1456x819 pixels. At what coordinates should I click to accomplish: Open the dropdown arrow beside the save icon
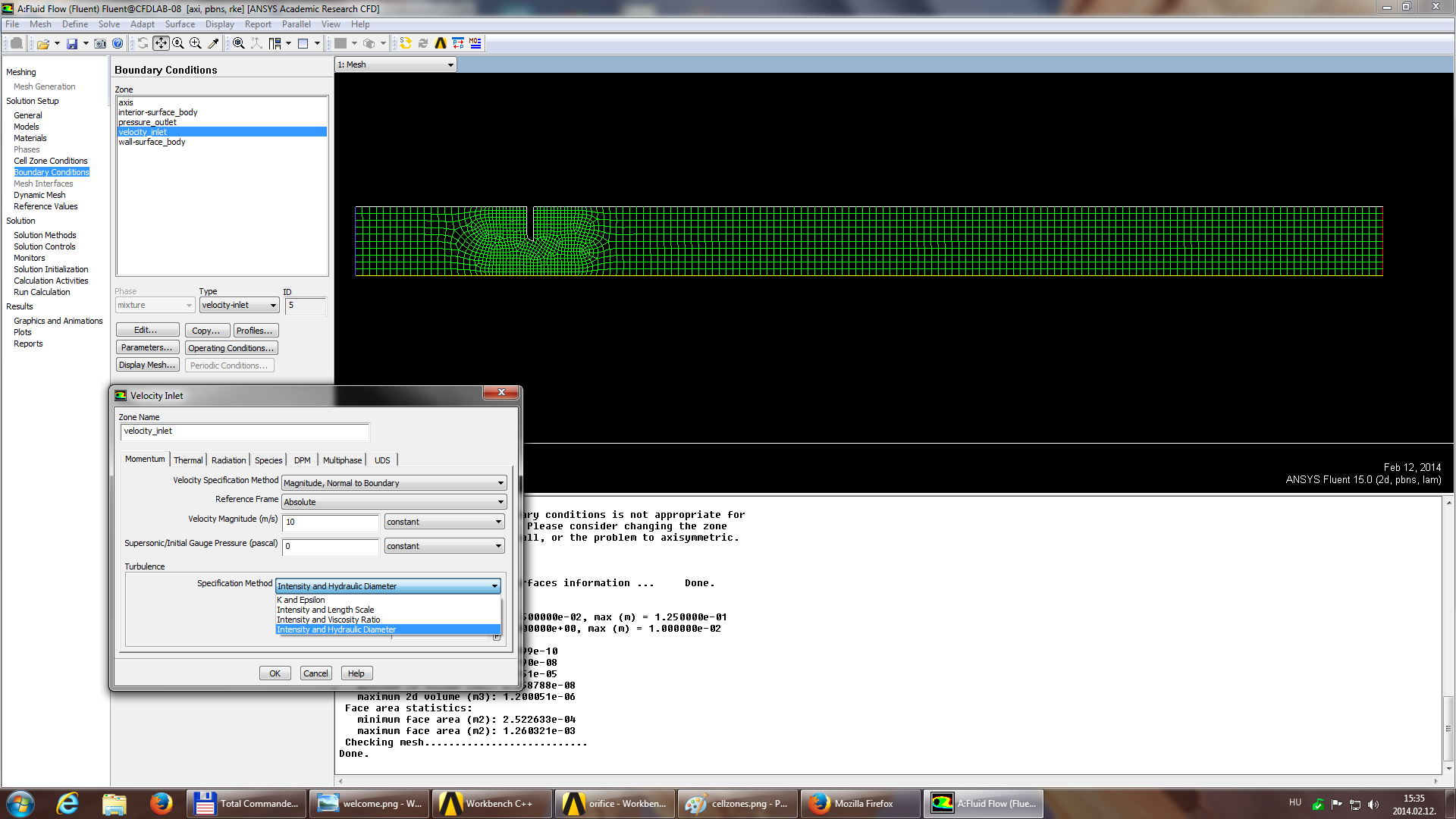click(86, 44)
